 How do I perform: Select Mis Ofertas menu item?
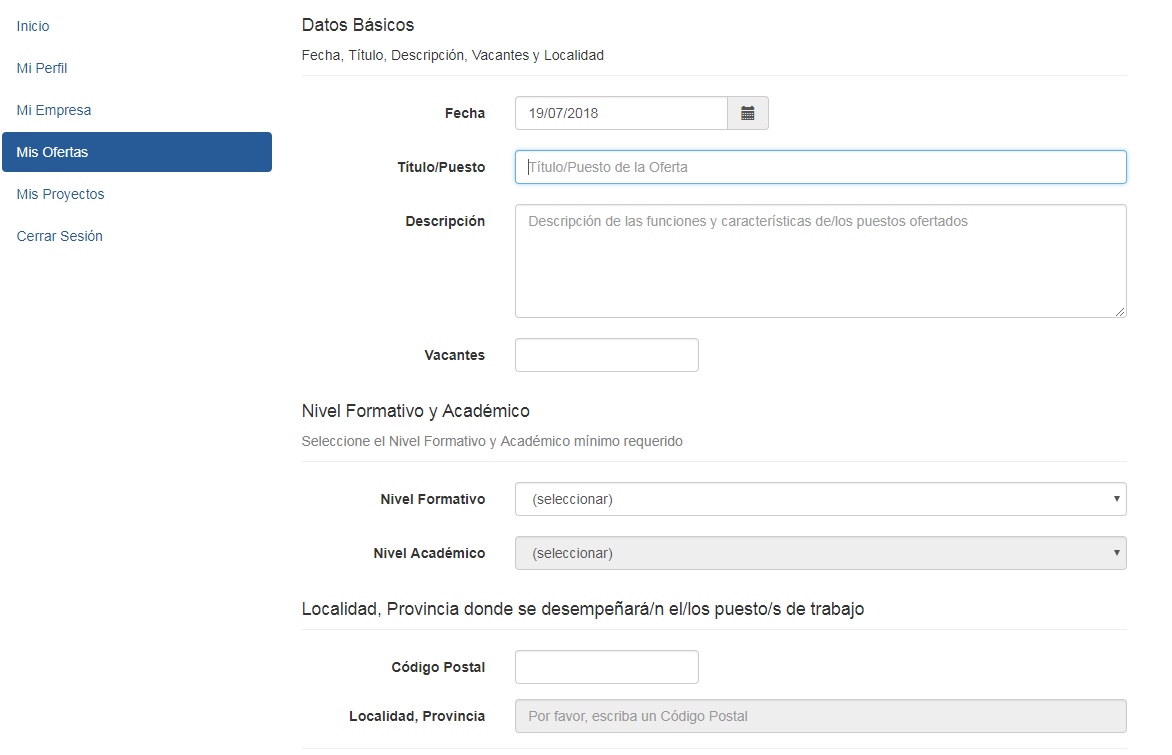pyautogui.click(x=137, y=152)
